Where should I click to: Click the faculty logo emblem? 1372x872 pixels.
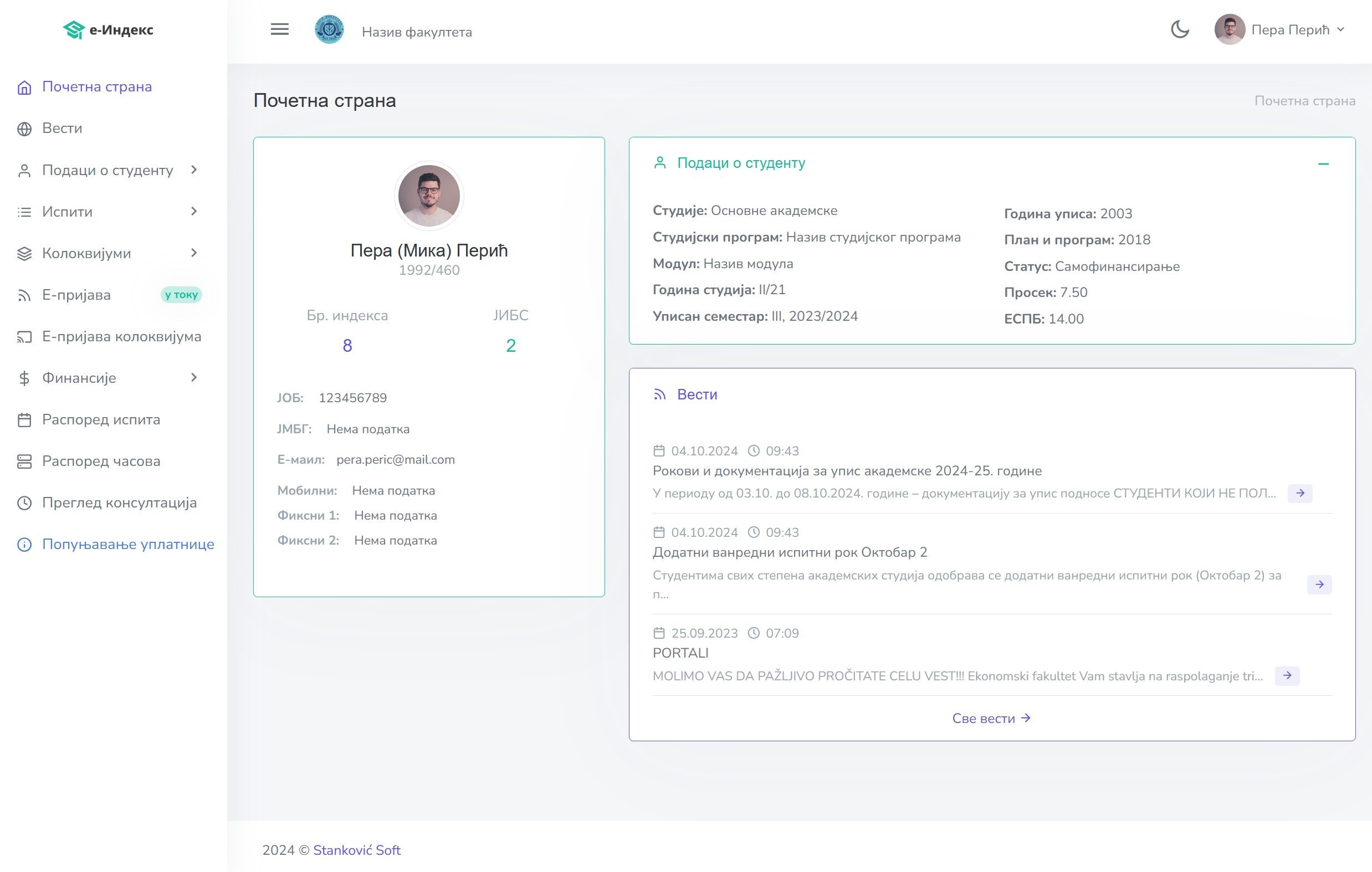[329, 29]
